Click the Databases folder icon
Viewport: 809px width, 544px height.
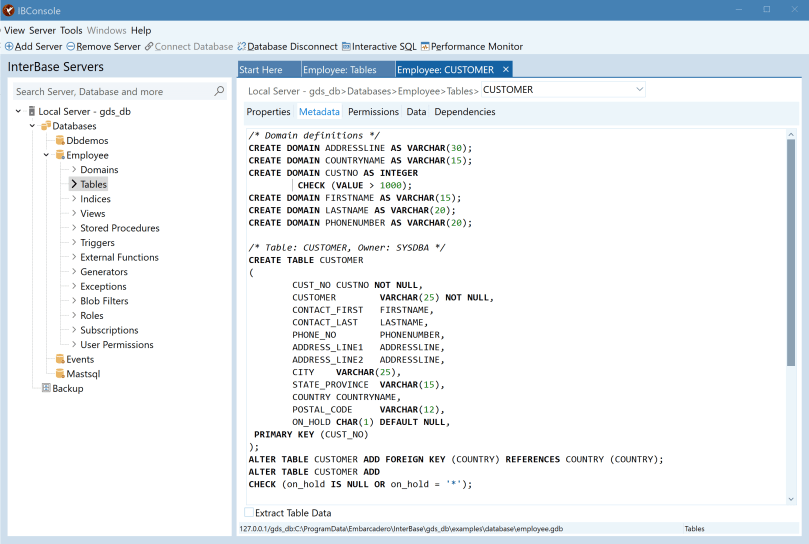coord(46,125)
